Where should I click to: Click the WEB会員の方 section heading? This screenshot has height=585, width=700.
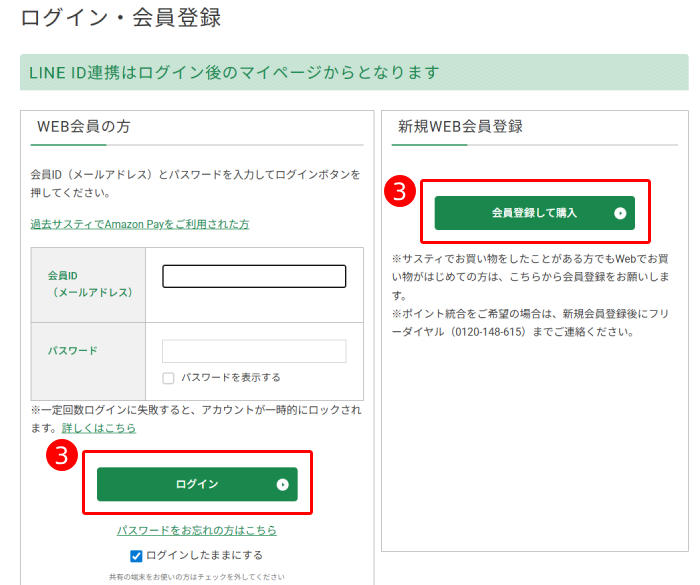point(83,126)
